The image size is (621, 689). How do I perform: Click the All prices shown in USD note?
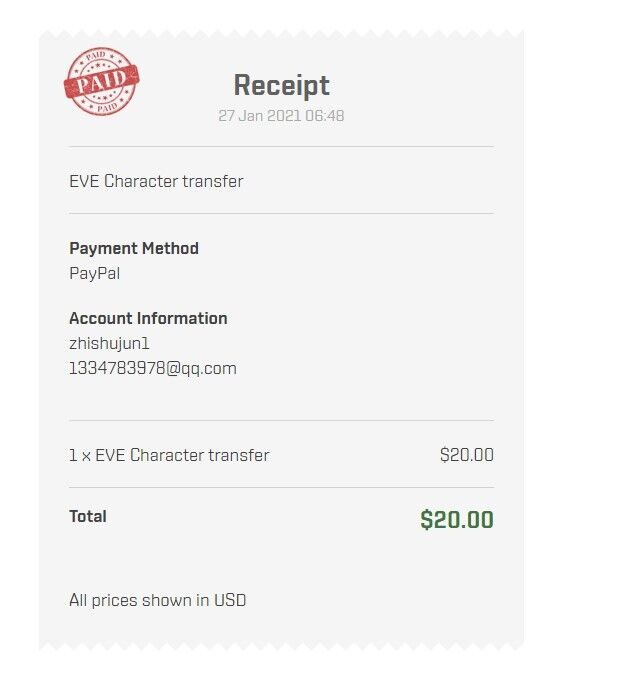tap(157, 600)
